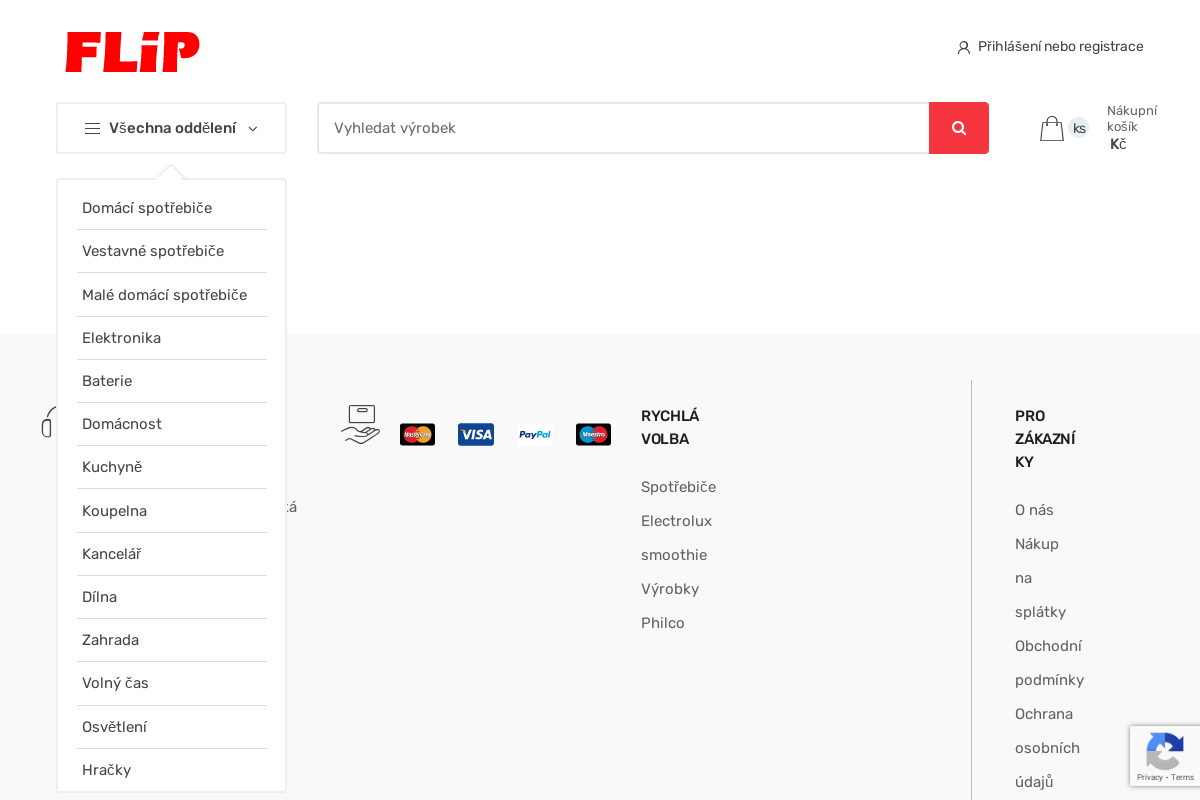This screenshot has width=1200, height=800.
Task: Open the shopping bag cart icon
Action: [1051, 128]
